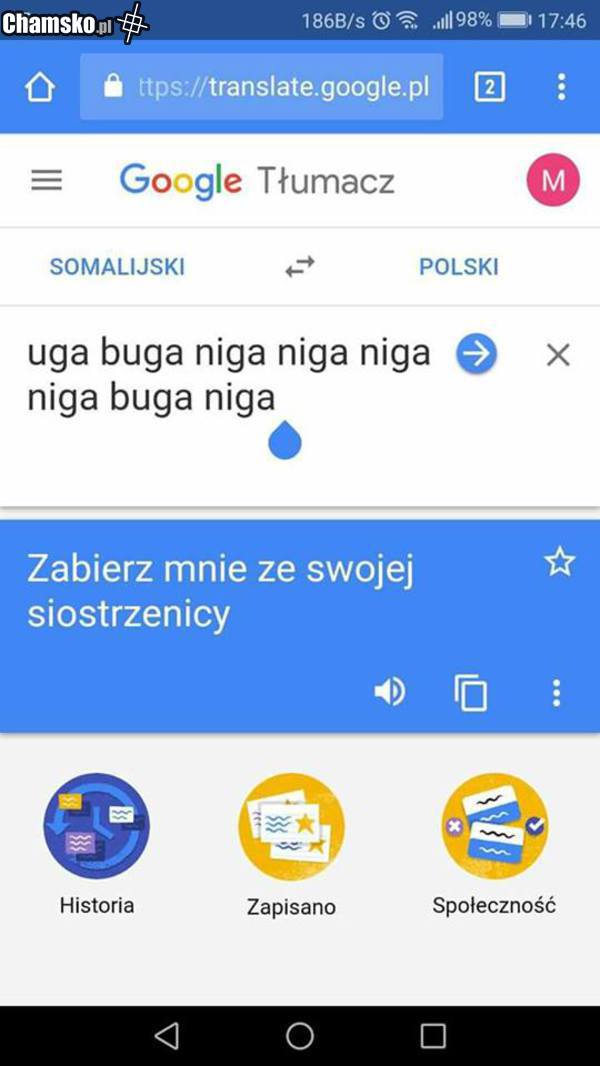Image resolution: width=600 pixels, height=1066 pixels.
Task: Open the account avatar labeled M
Action: click(x=553, y=180)
